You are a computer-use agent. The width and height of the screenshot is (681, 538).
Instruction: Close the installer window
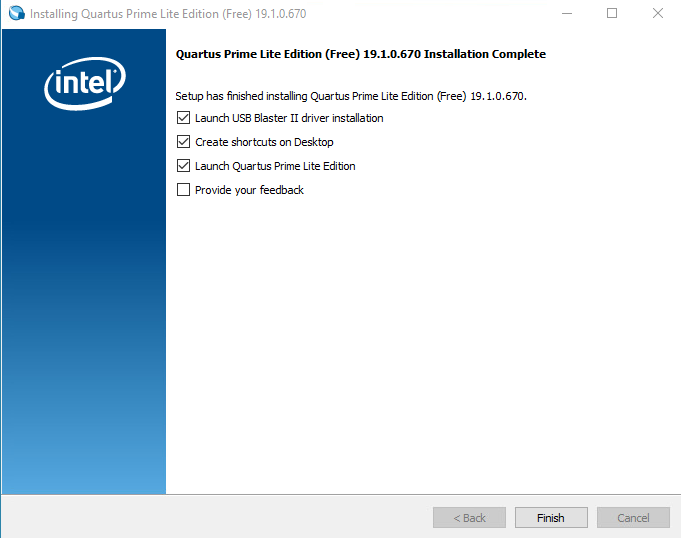click(658, 13)
